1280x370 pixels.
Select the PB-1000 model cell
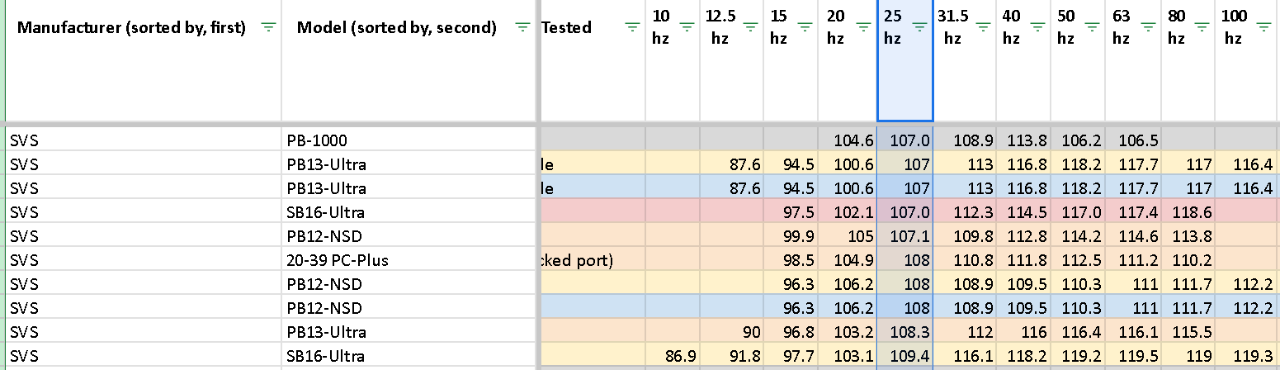coord(410,140)
